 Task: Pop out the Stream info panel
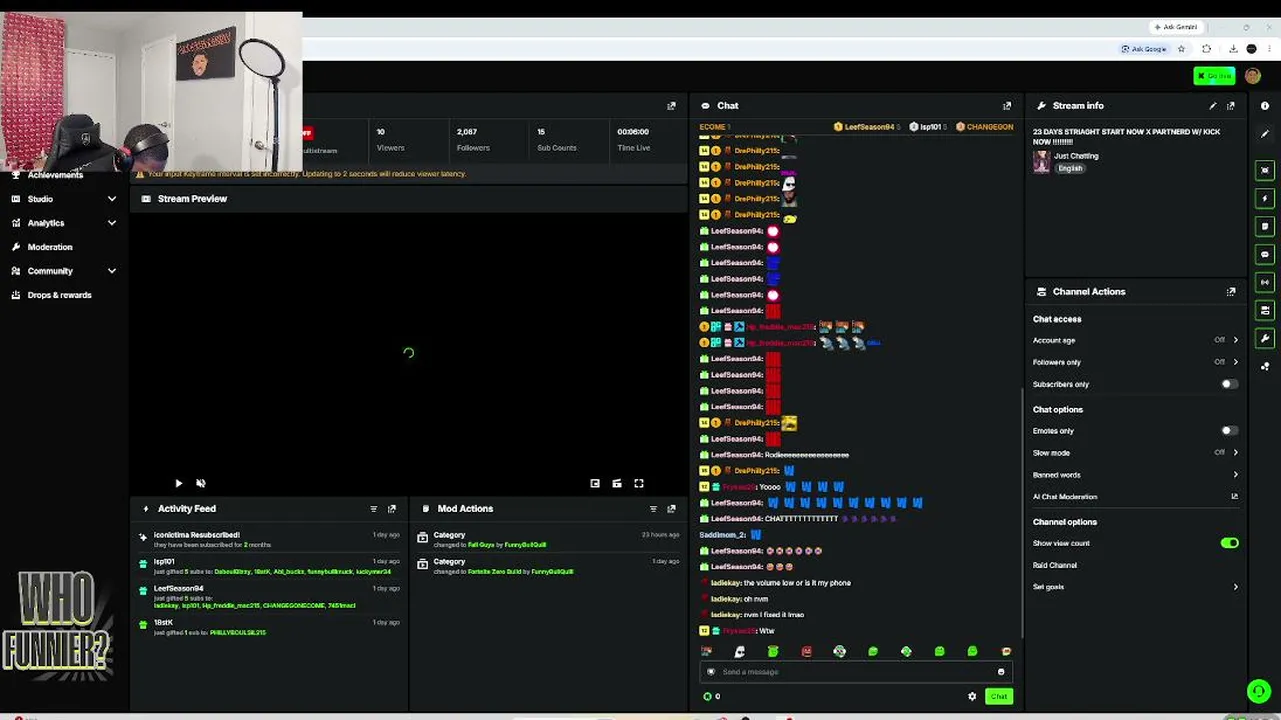(1231, 106)
